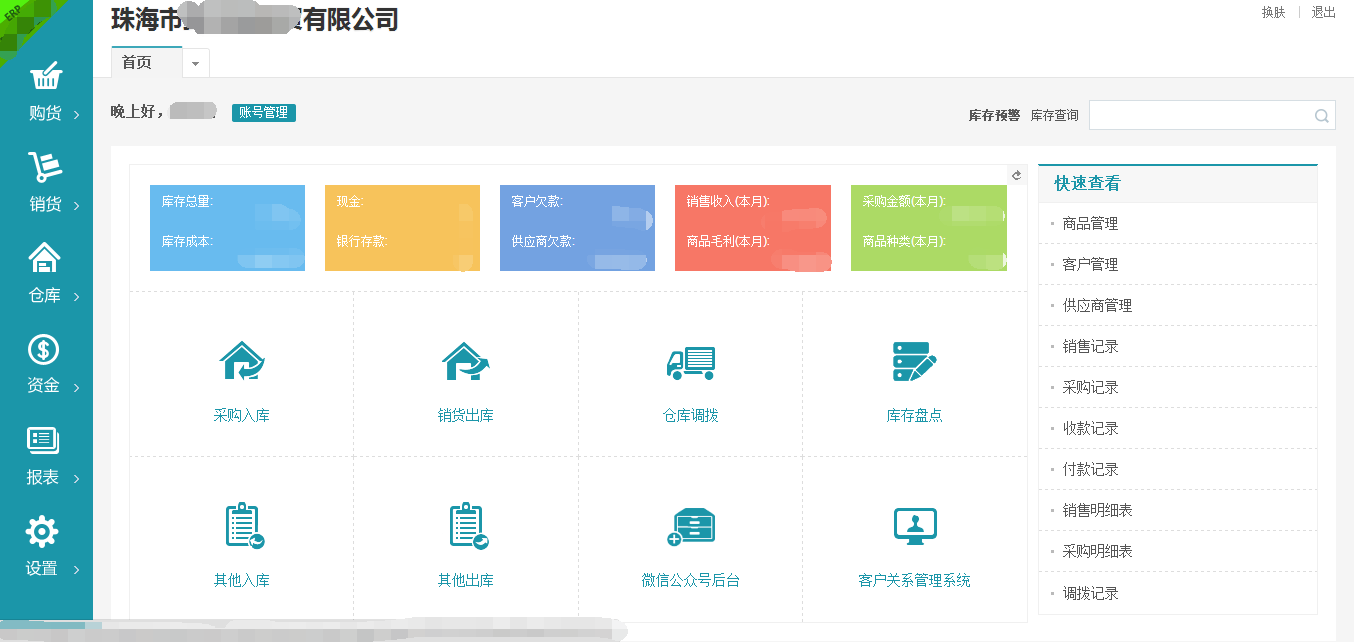This screenshot has height=642, width=1354.
Task: Expand the 购货 sidebar menu
Action: [x=45, y=93]
